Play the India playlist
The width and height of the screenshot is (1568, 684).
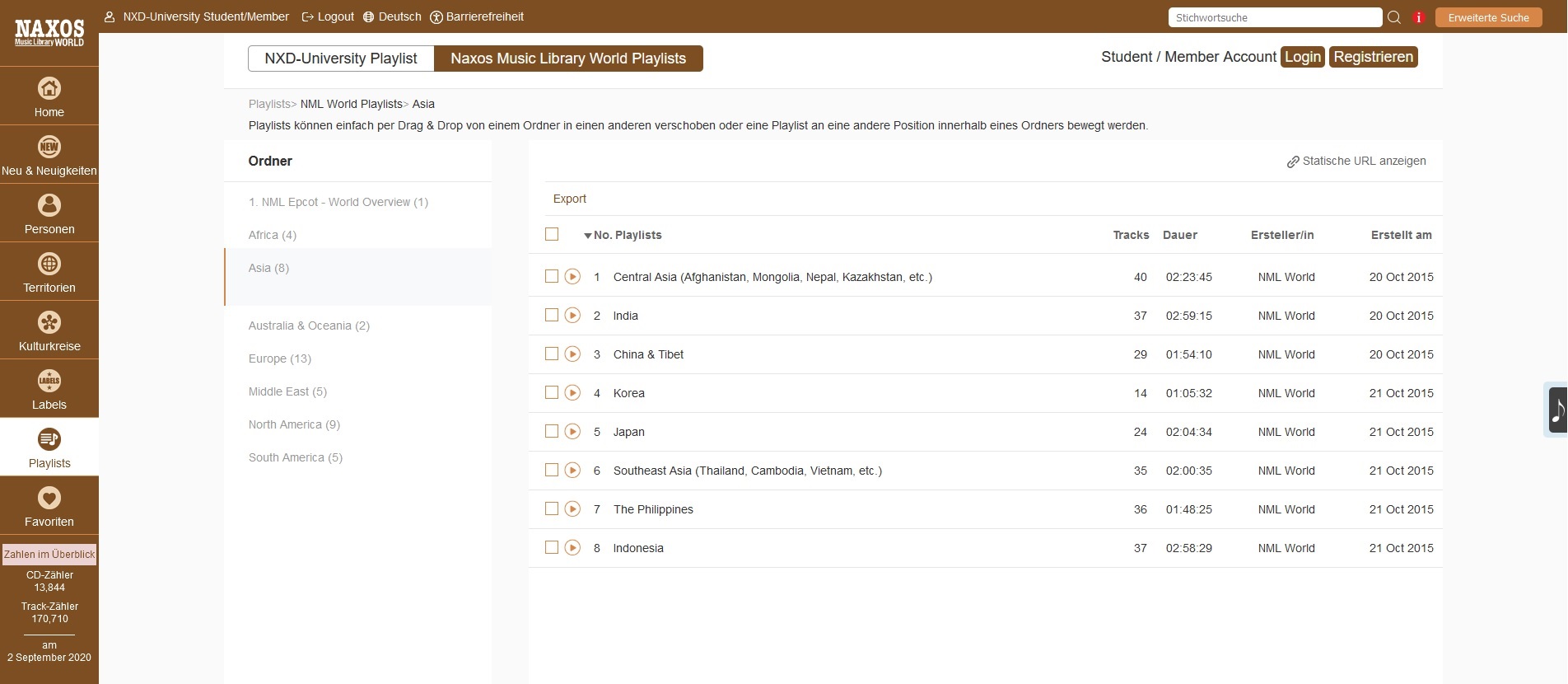click(572, 316)
